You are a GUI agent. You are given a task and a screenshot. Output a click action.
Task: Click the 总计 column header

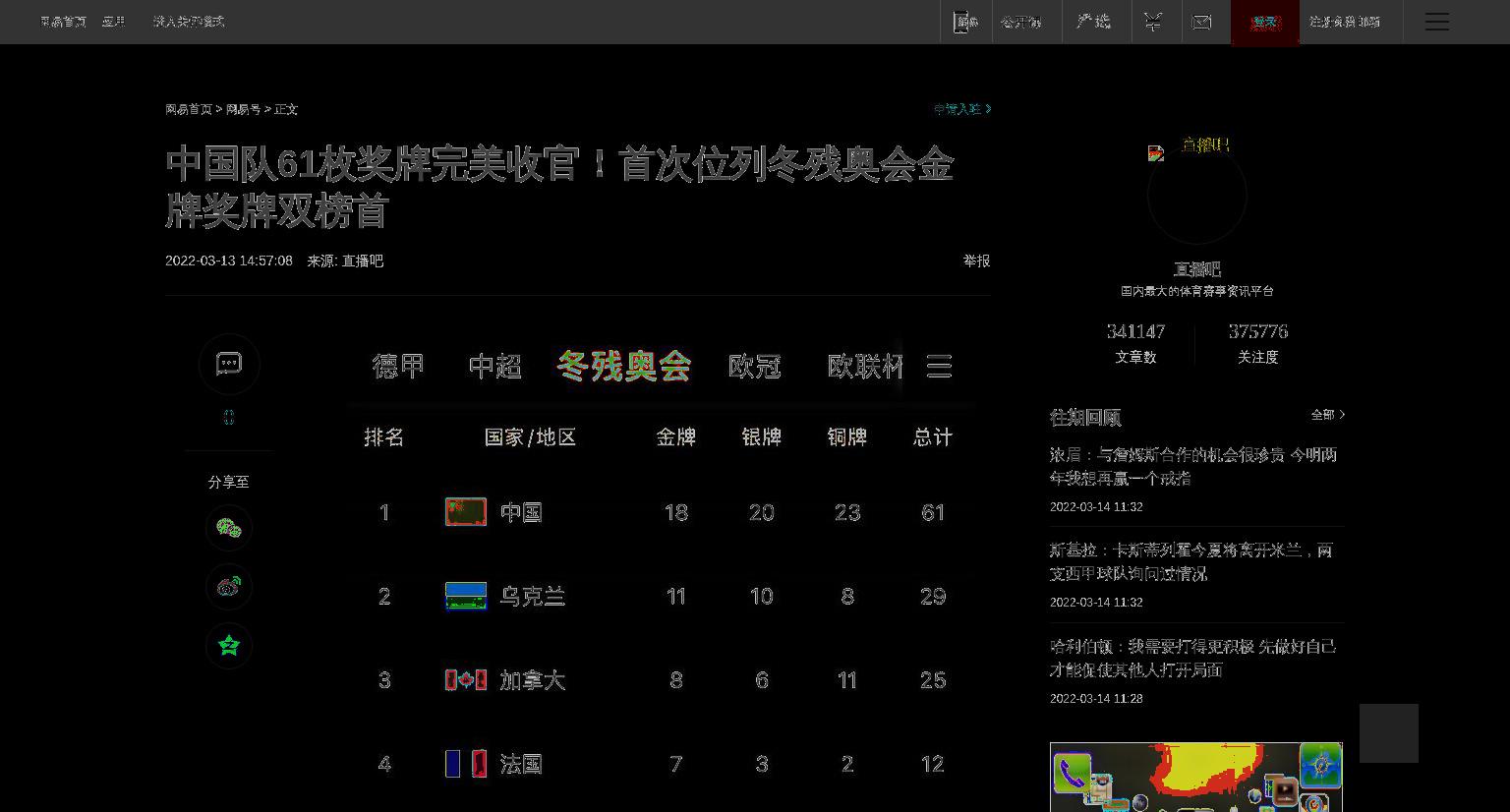point(933,437)
